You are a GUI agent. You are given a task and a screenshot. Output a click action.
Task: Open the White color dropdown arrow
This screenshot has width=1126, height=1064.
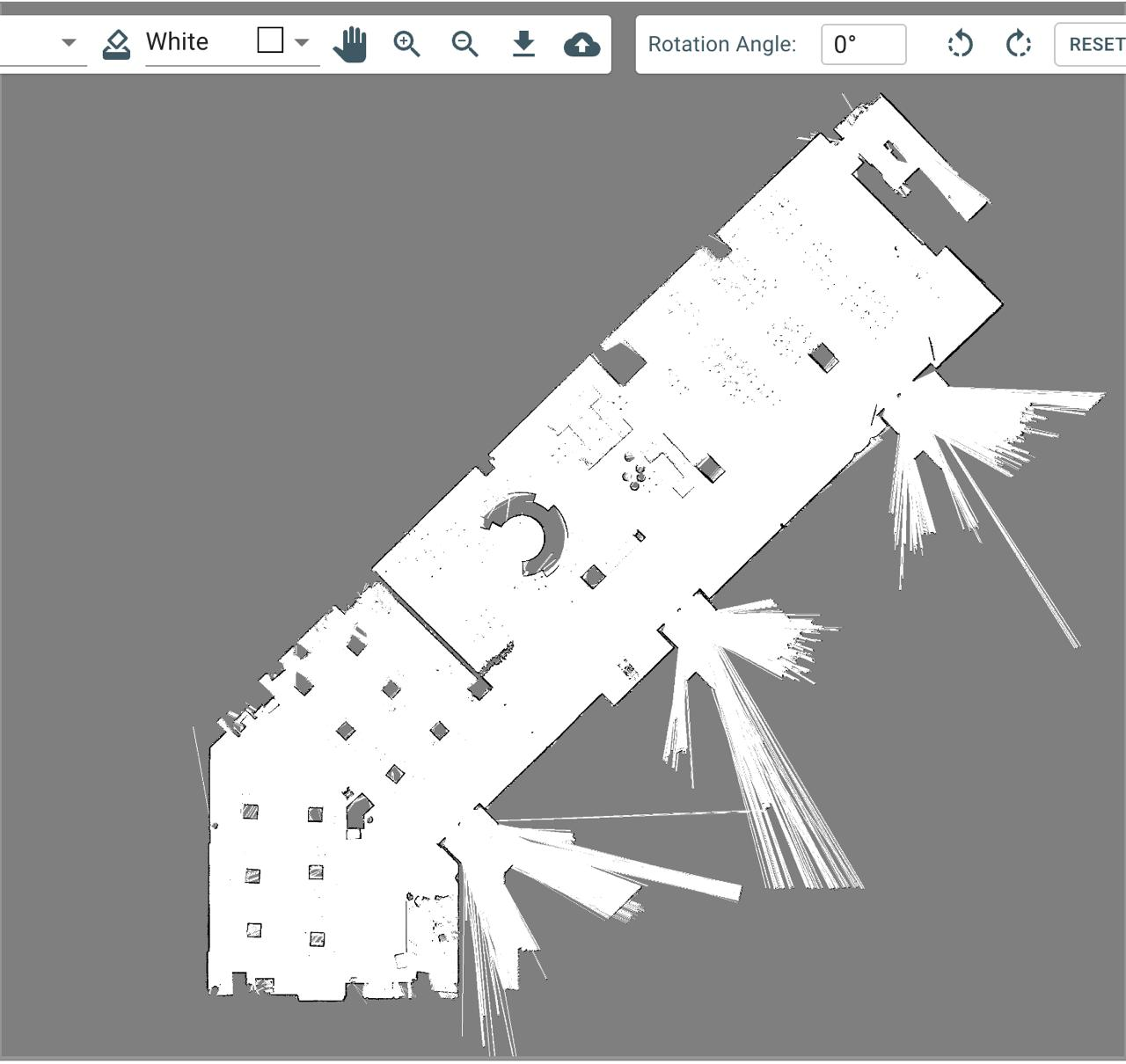tap(302, 42)
